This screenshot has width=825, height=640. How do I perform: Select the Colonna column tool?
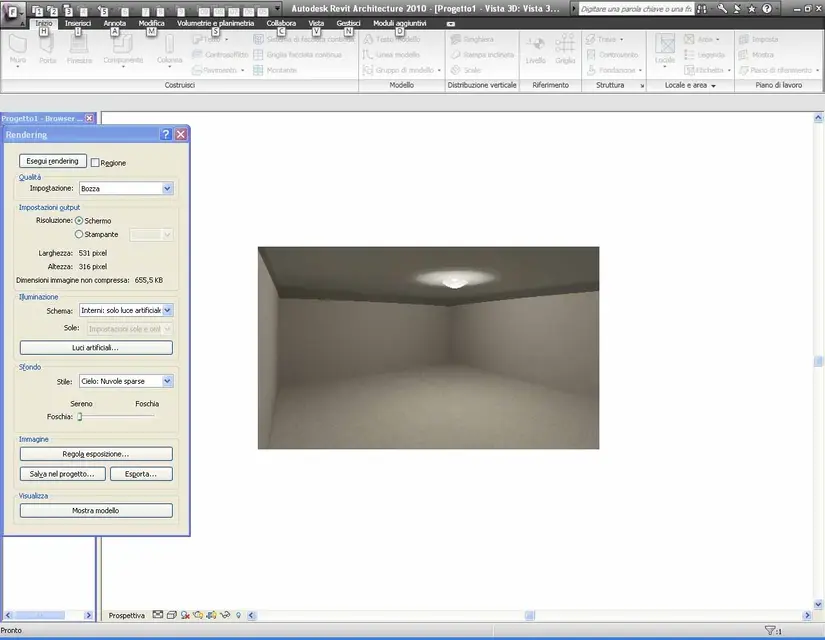(169, 51)
